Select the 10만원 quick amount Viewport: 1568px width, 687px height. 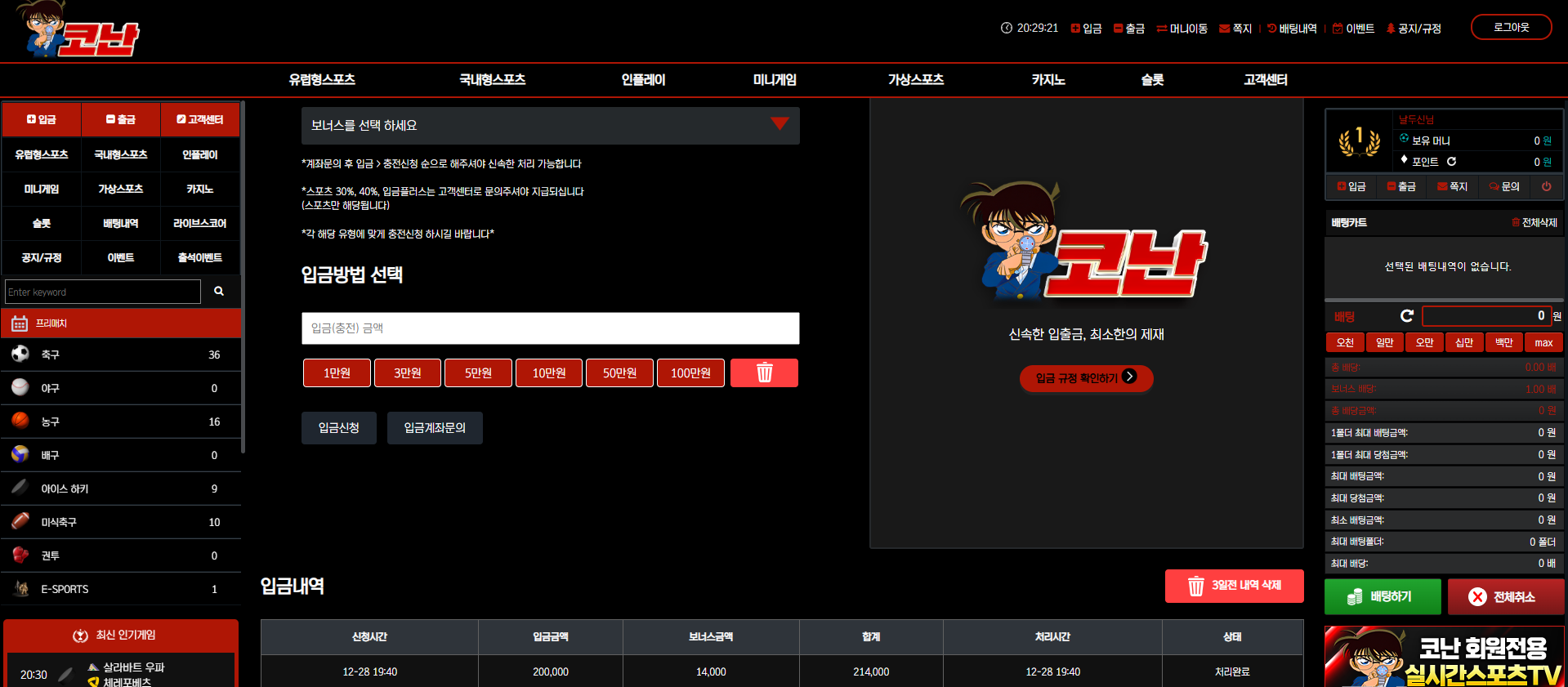point(549,373)
